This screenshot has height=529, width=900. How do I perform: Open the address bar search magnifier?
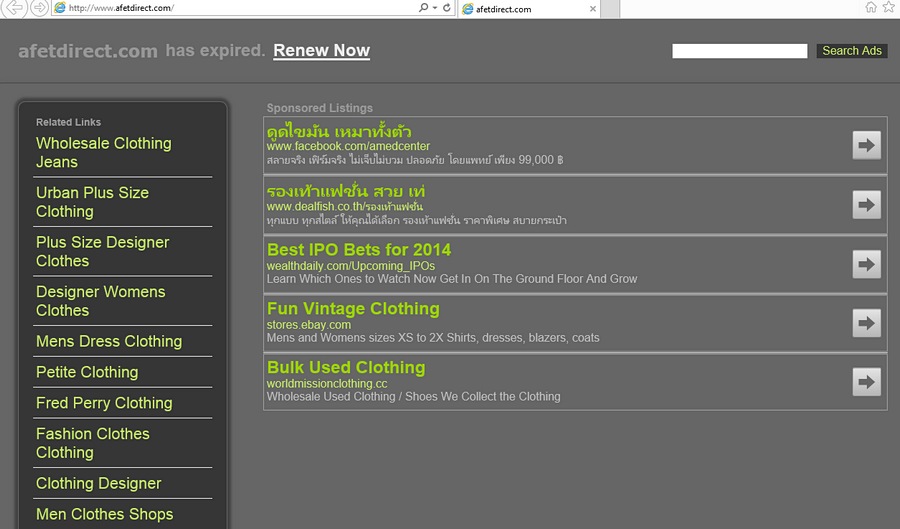424,8
